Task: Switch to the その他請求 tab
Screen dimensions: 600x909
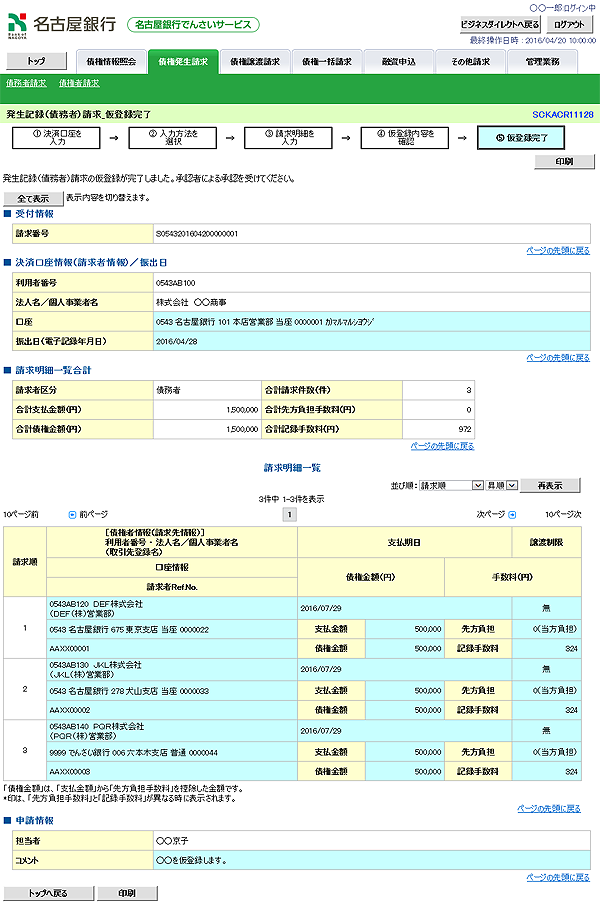Action: 470,61
